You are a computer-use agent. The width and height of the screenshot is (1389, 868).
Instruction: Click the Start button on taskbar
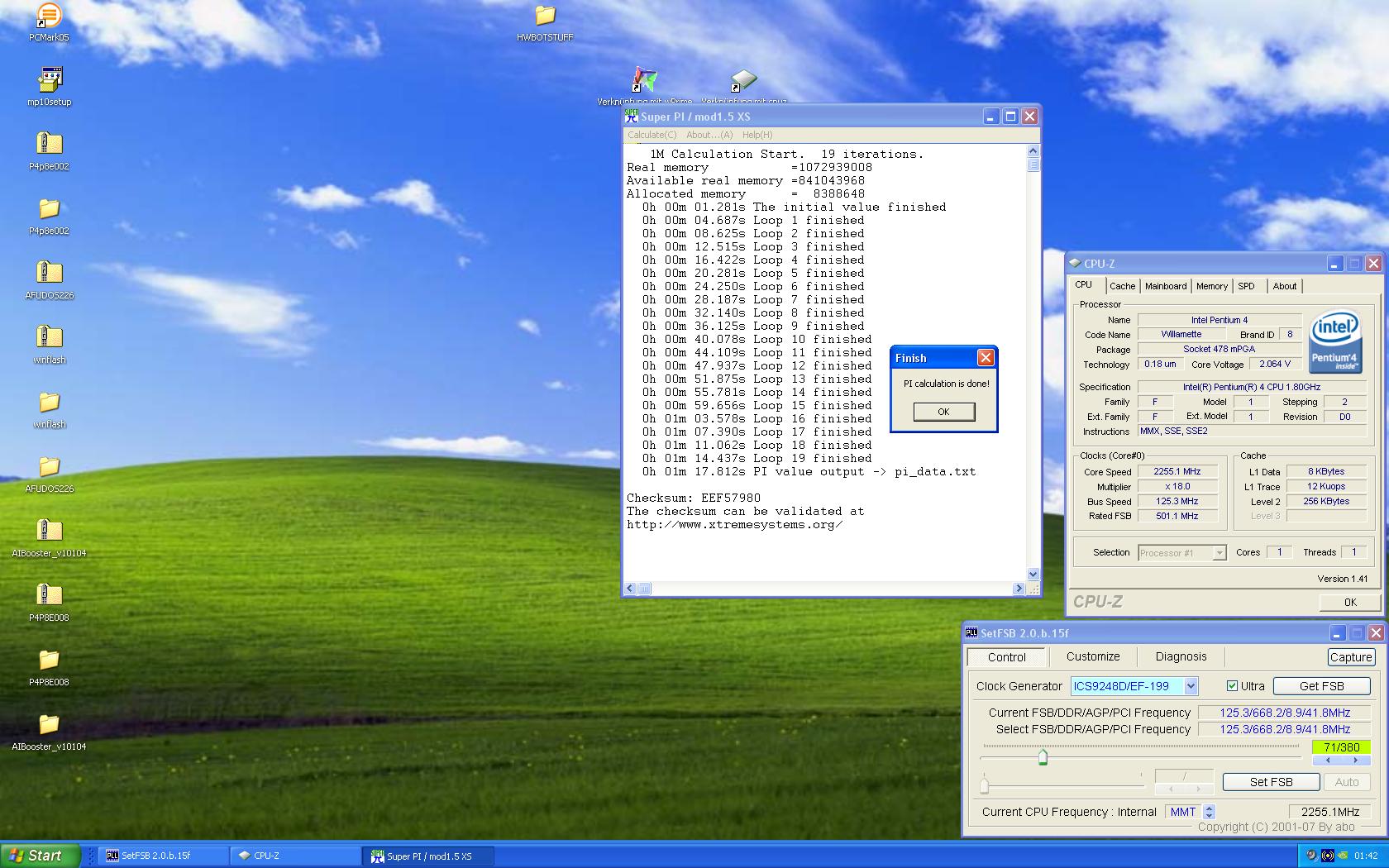coord(40,856)
